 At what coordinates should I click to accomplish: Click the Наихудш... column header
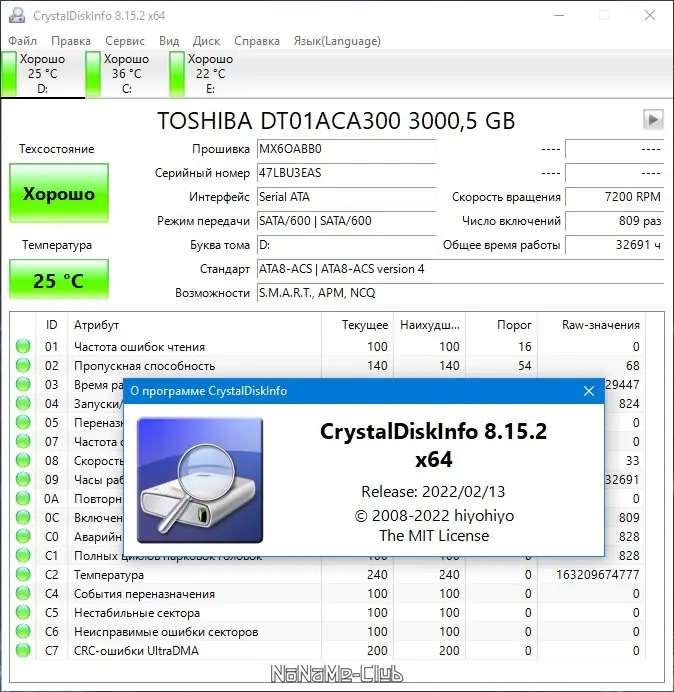click(429, 325)
